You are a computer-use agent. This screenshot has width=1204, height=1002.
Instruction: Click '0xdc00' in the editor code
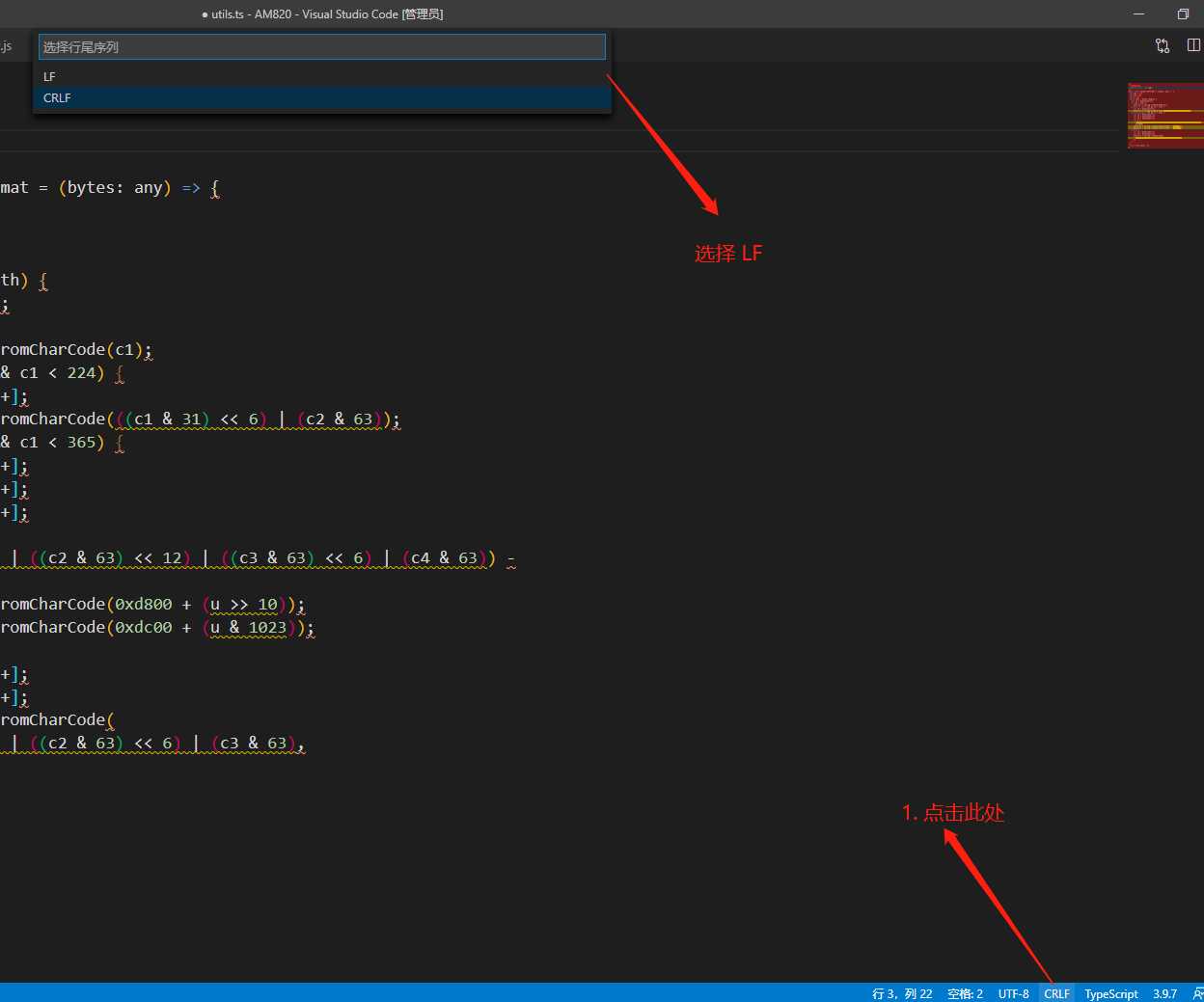point(144,628)
